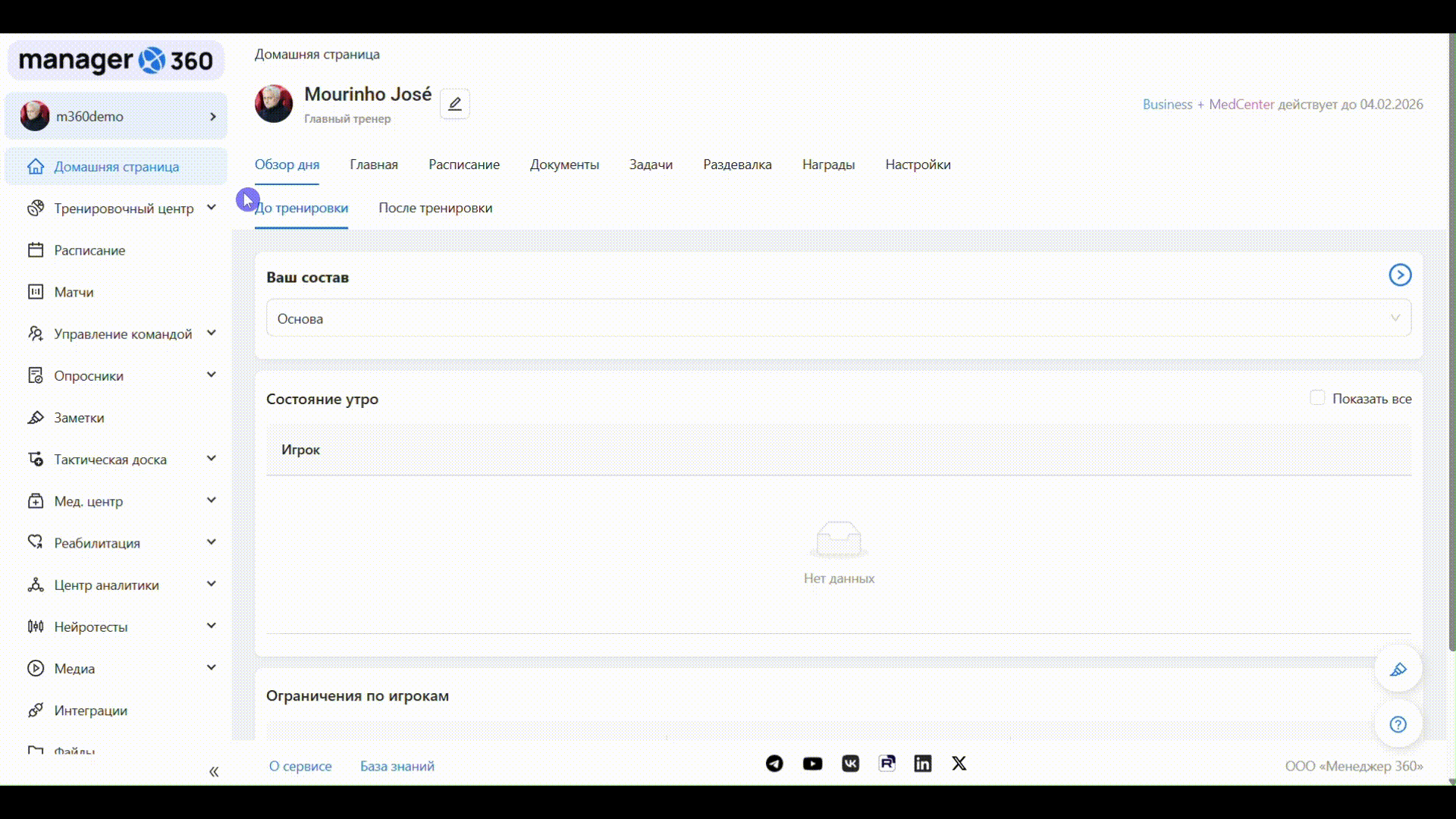Click the pencil edit profile icon
This screenshot has width=1456, height=819.
(x=454, y=104)
